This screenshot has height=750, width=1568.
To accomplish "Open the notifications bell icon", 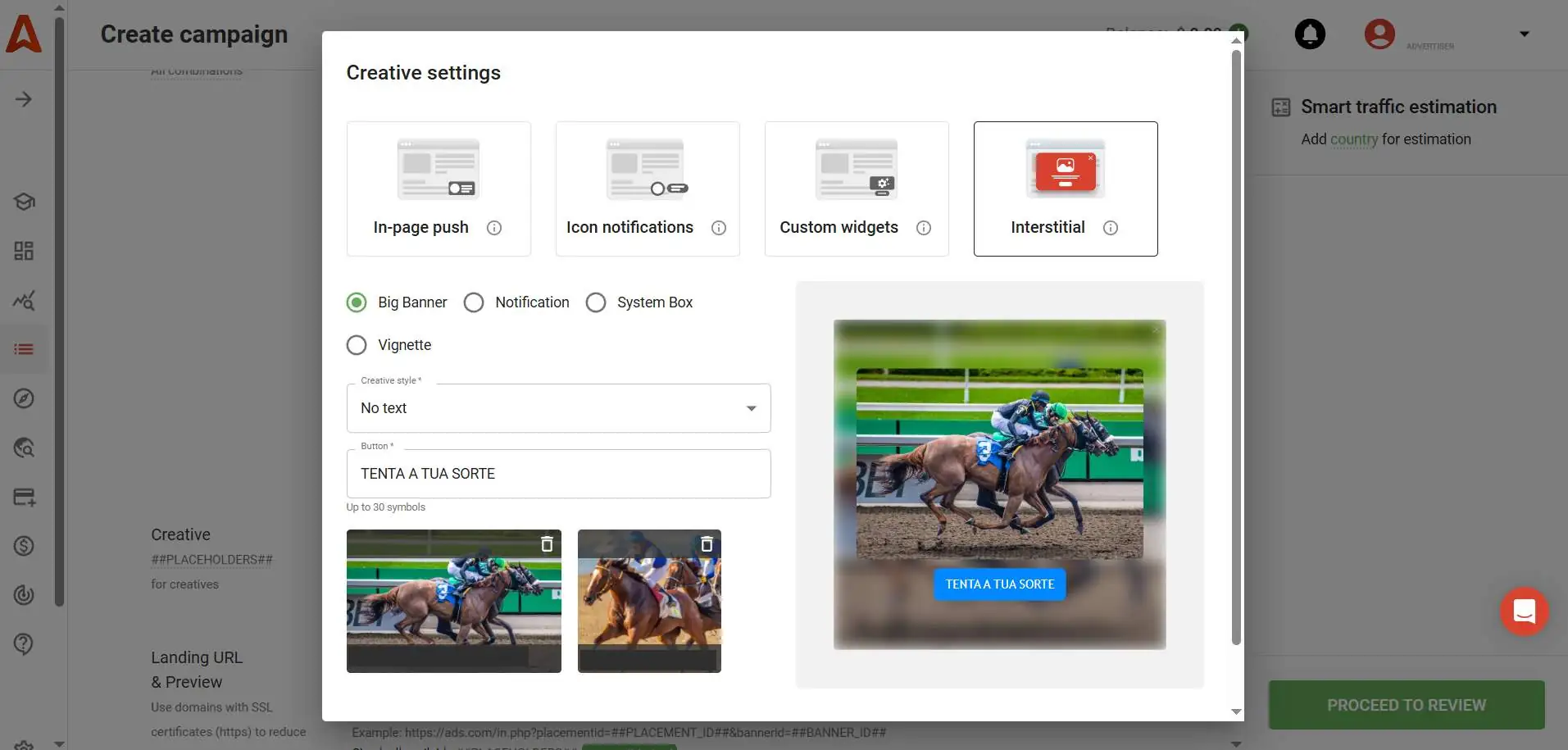I will coord(1309,34).
